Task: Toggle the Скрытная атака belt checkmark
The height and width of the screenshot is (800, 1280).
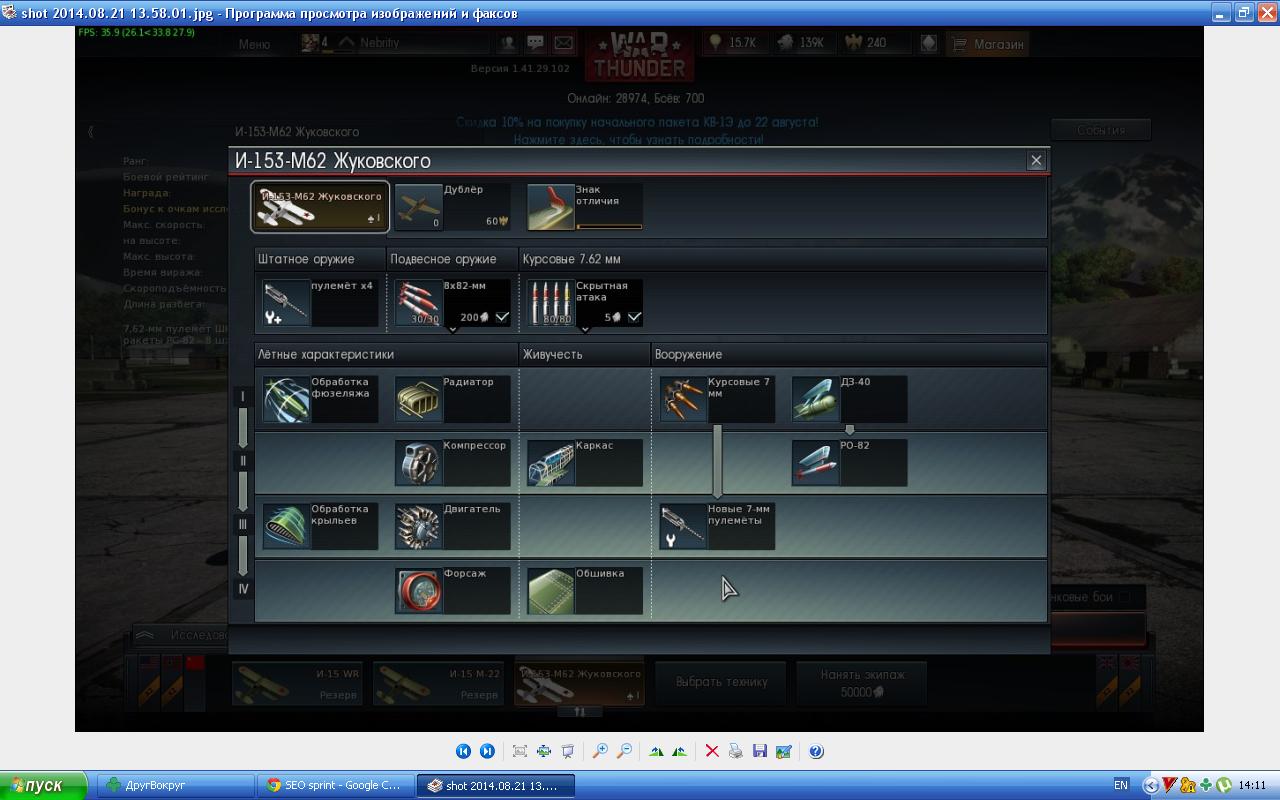Action: point(634,317)
